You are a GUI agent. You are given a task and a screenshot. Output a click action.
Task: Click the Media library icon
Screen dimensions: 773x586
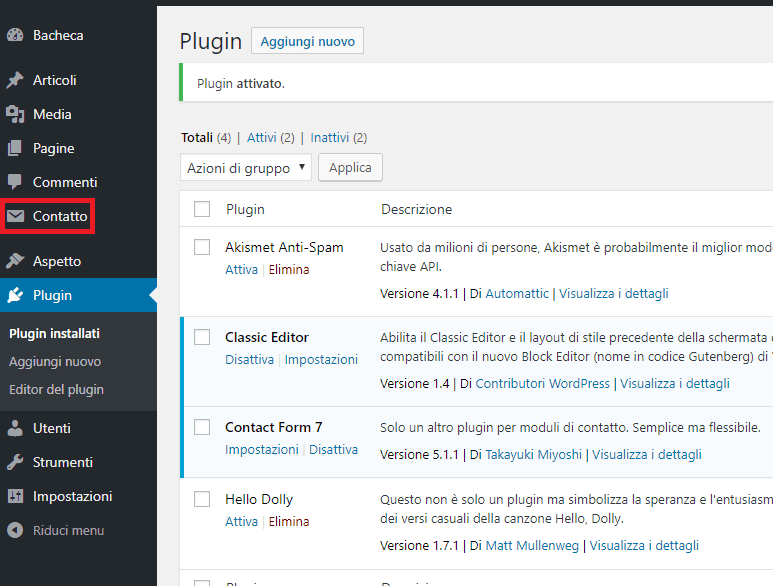[x=15, y=114]
